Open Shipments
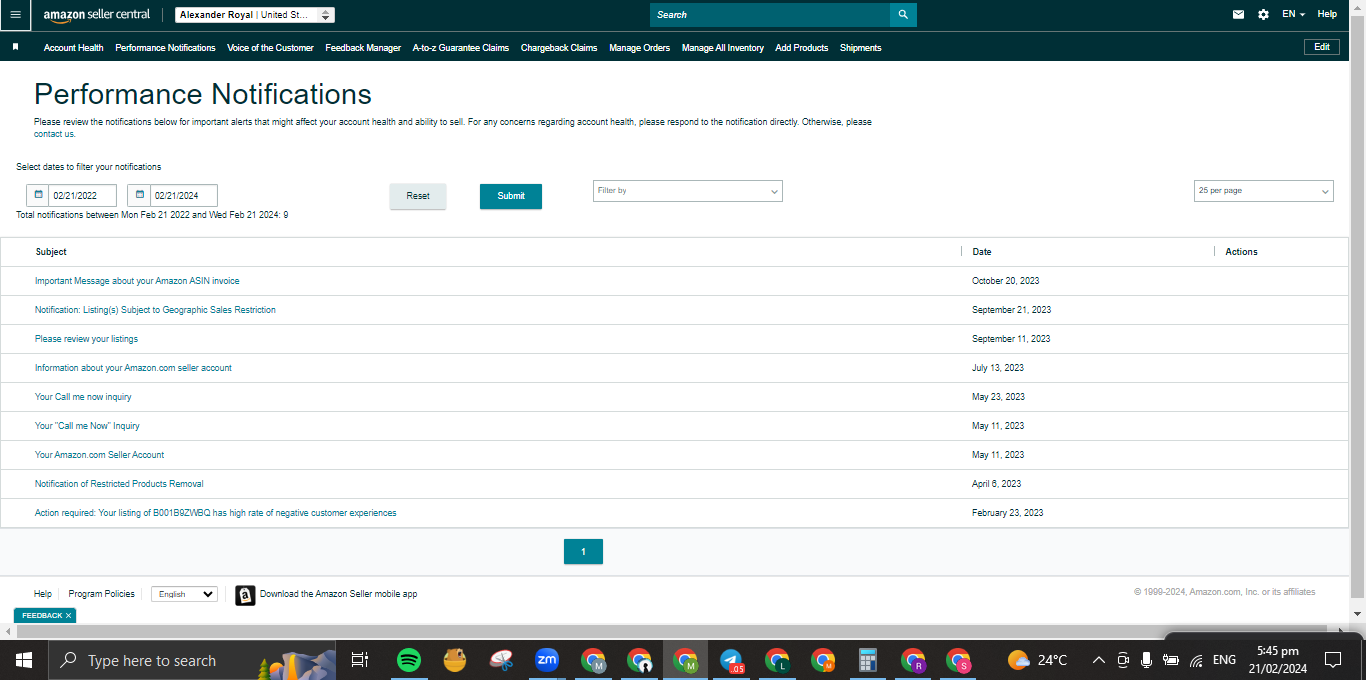 point(861,48)
